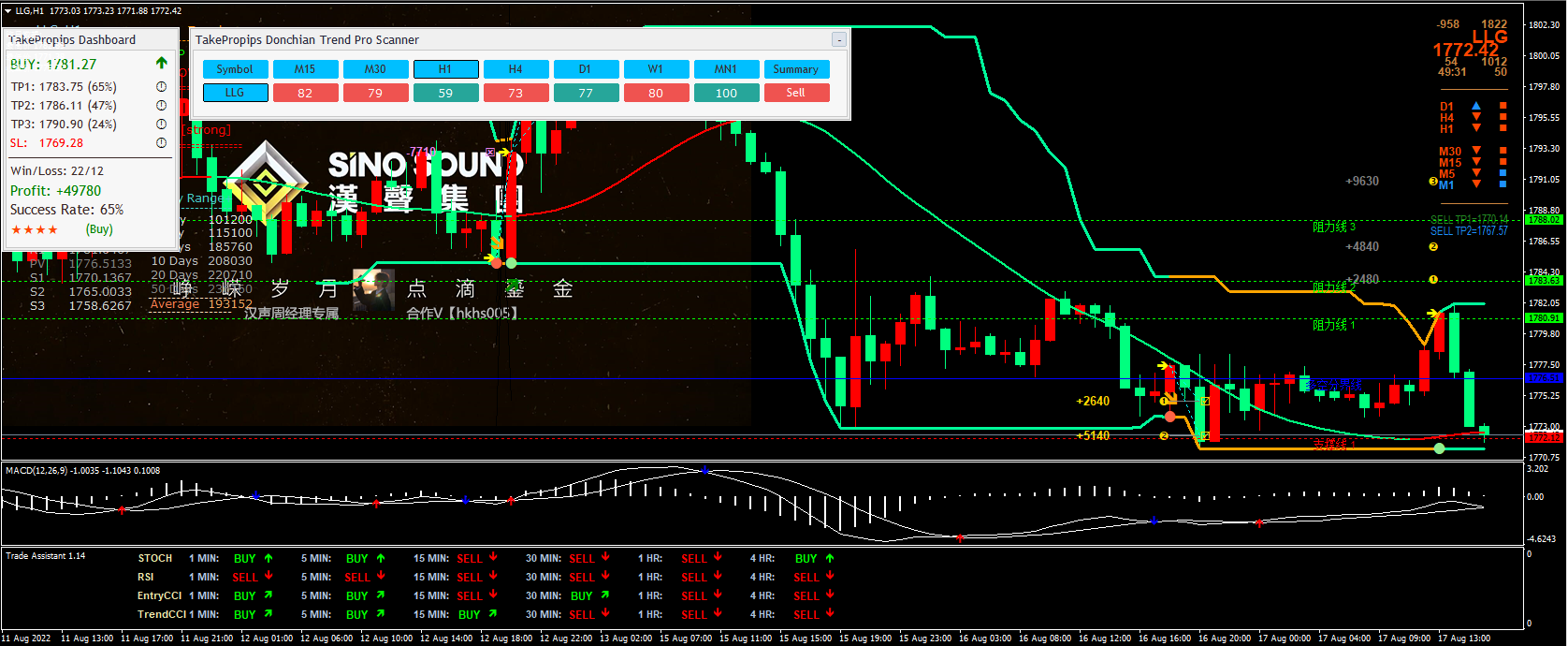Click STOCH 1 HR SELL down arrow

click(718, 557)
